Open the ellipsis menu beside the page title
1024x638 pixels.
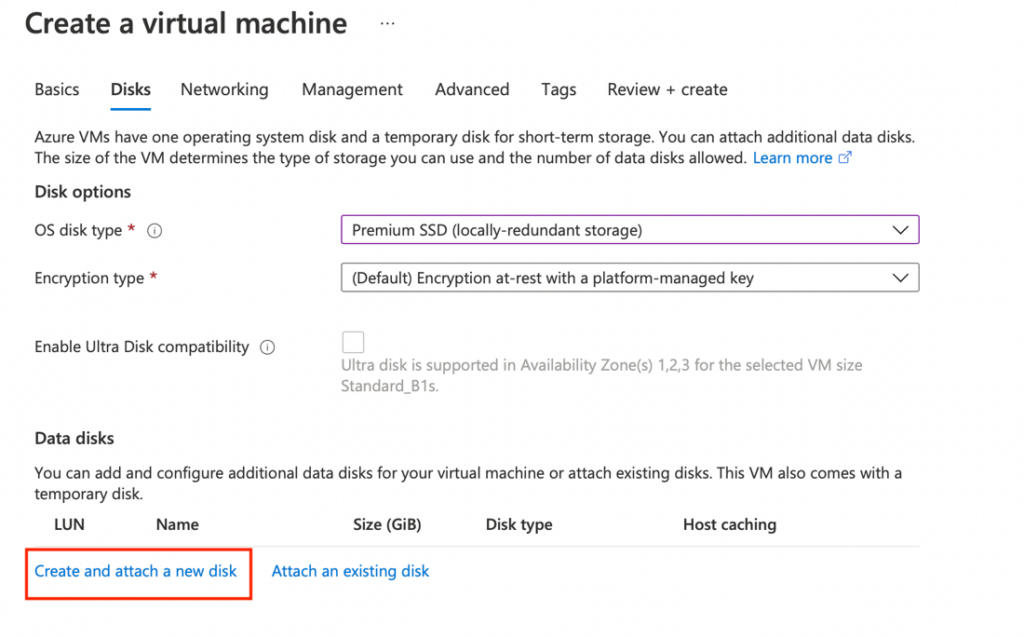(387, 24)
